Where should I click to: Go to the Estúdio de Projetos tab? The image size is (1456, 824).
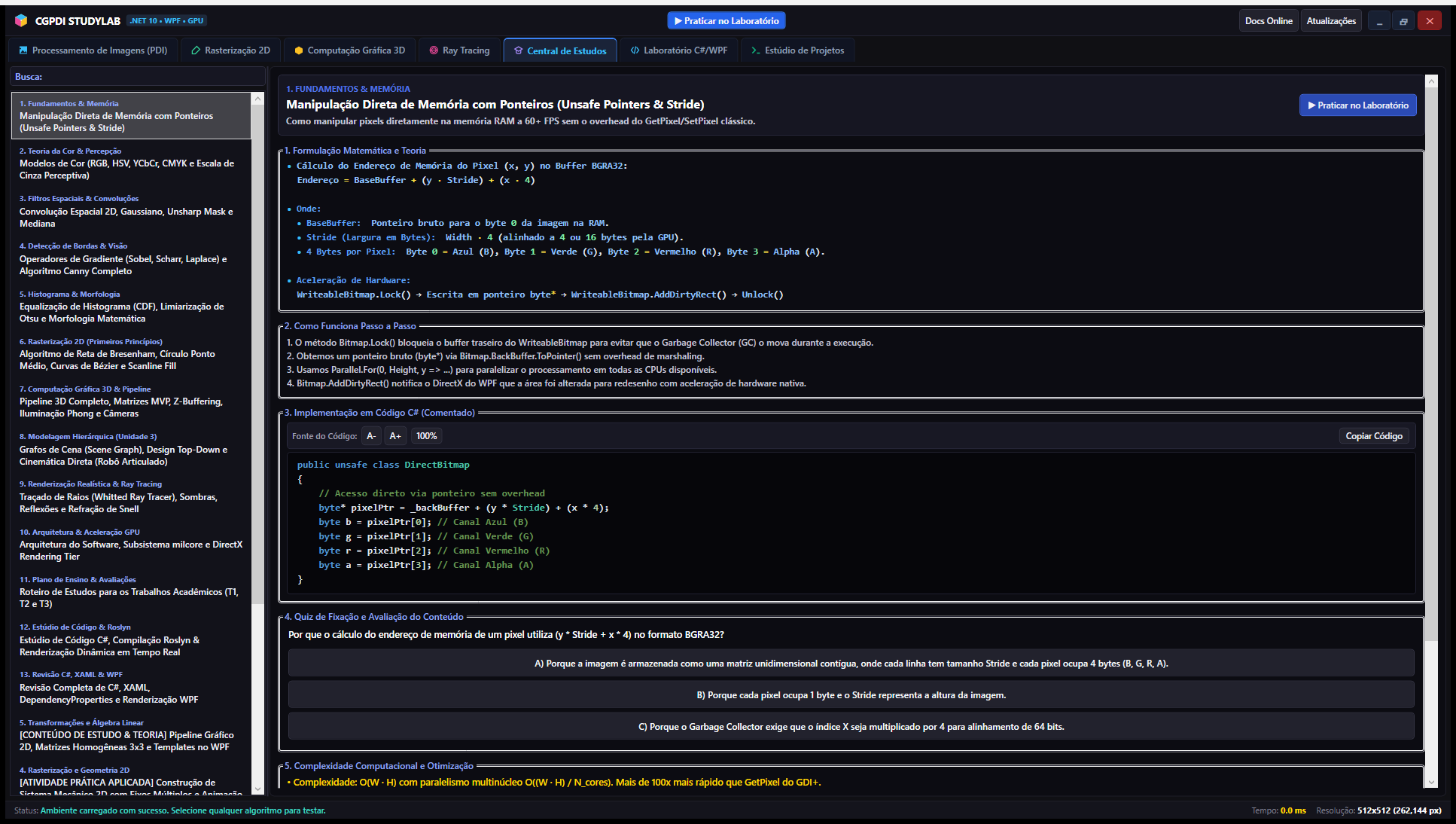798,50
